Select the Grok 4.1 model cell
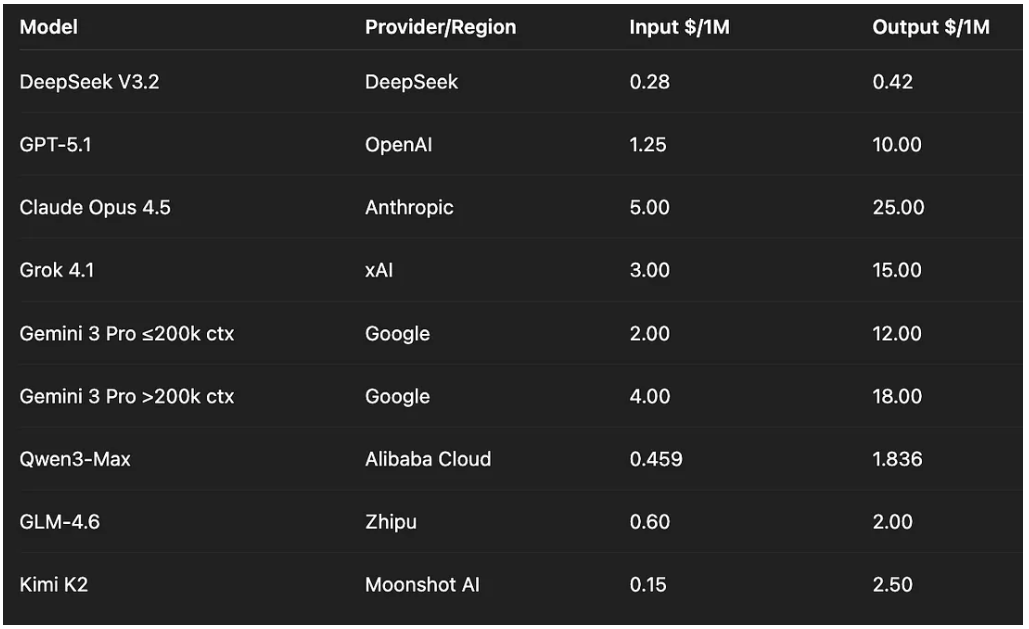Viewport: 1029px width, 629px height. click(57, 270)
